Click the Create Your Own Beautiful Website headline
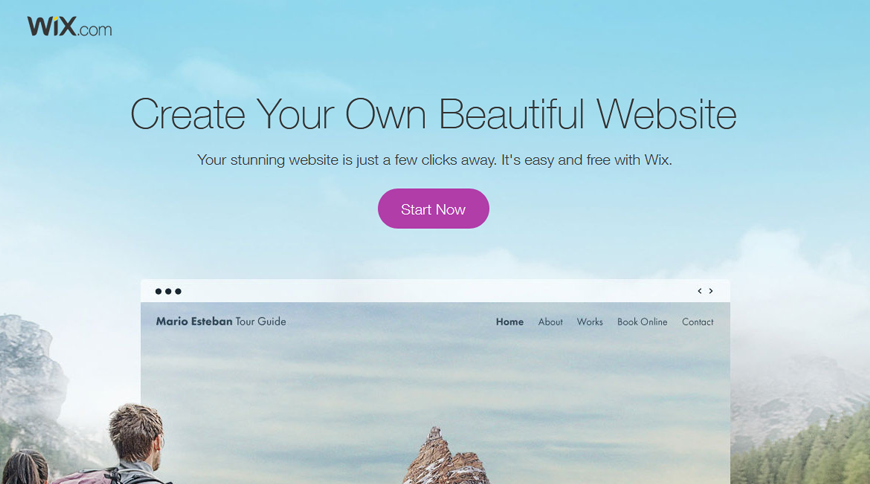 pyautogui.click(x=433, y=114)
